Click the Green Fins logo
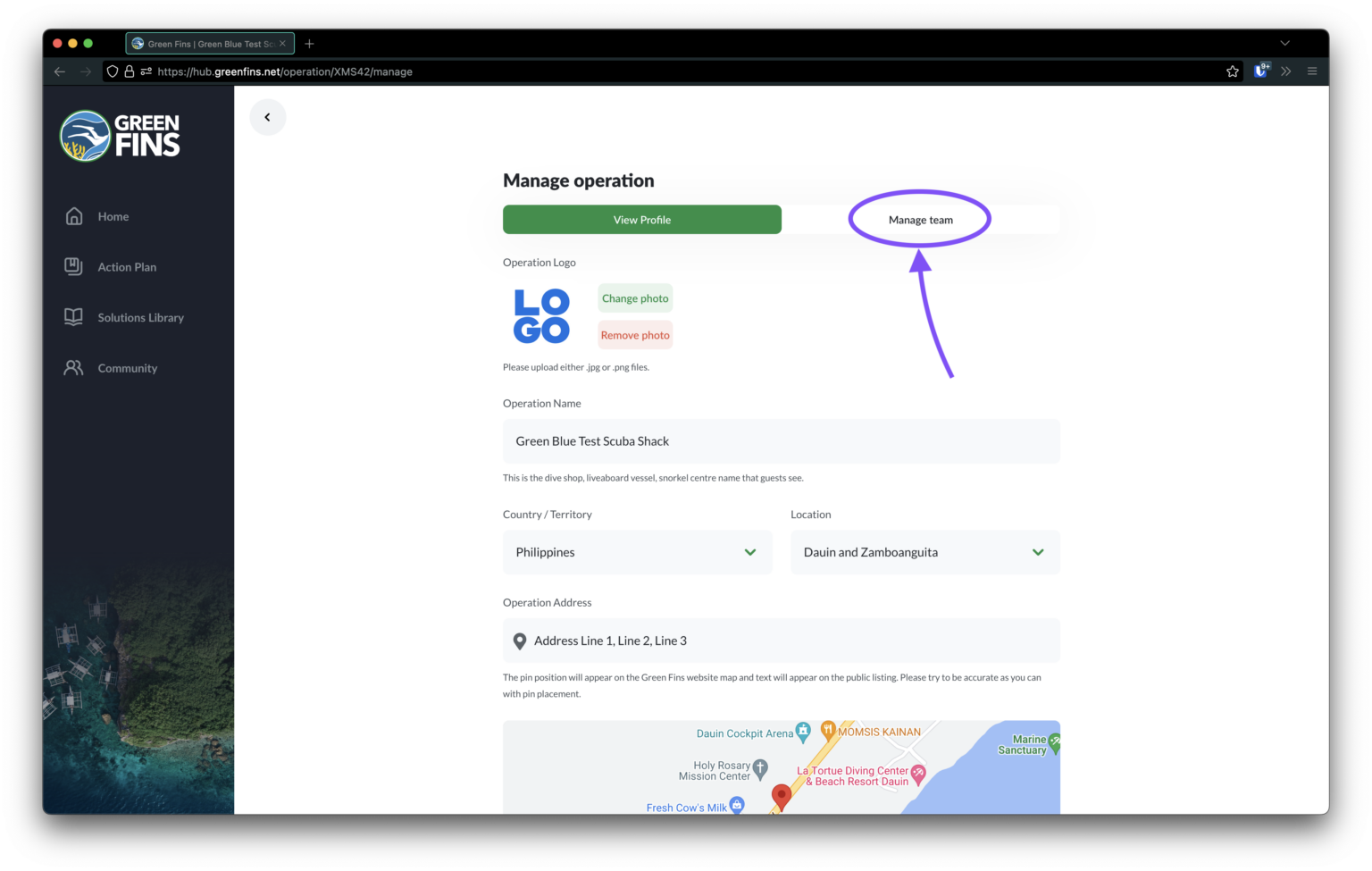Image resolution: width=1372 pixels, height=871 pixels. tap(120, 136)
